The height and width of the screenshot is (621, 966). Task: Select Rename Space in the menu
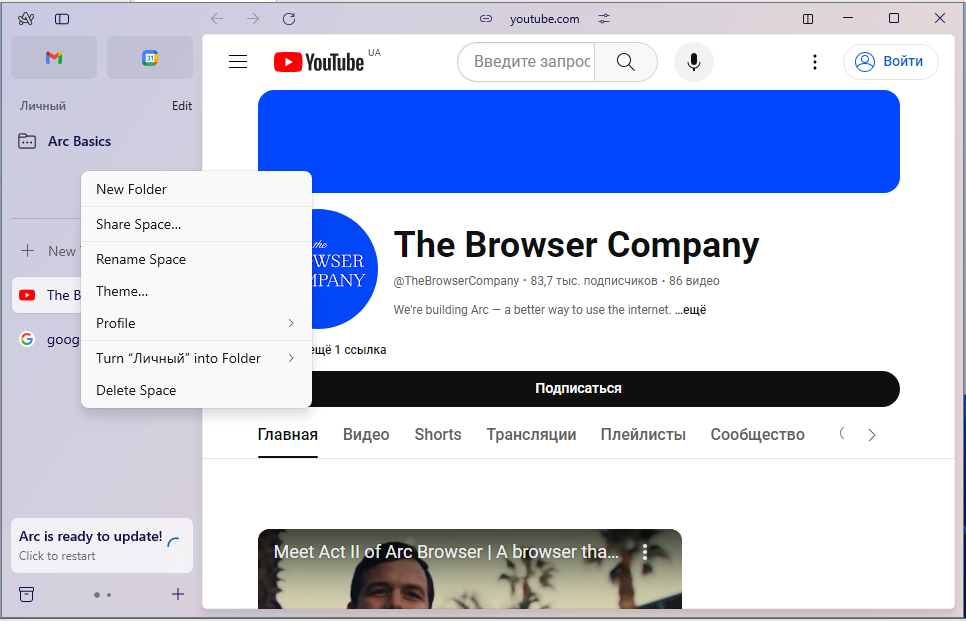[196, 259]
